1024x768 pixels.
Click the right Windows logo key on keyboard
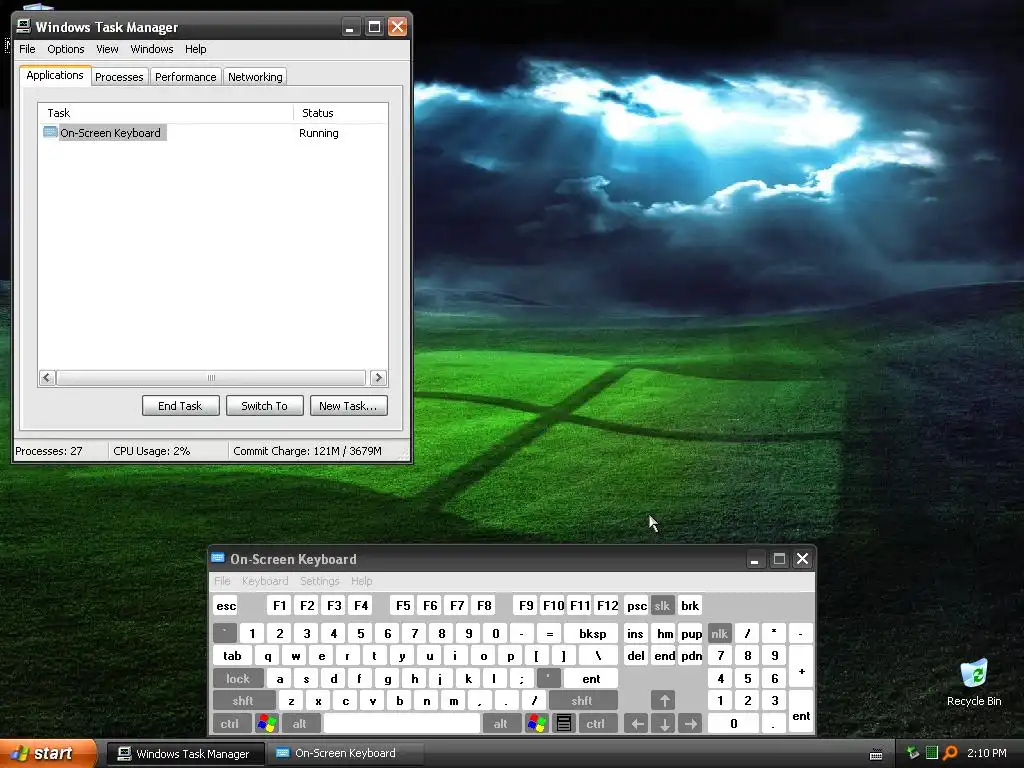pos(537,723)
